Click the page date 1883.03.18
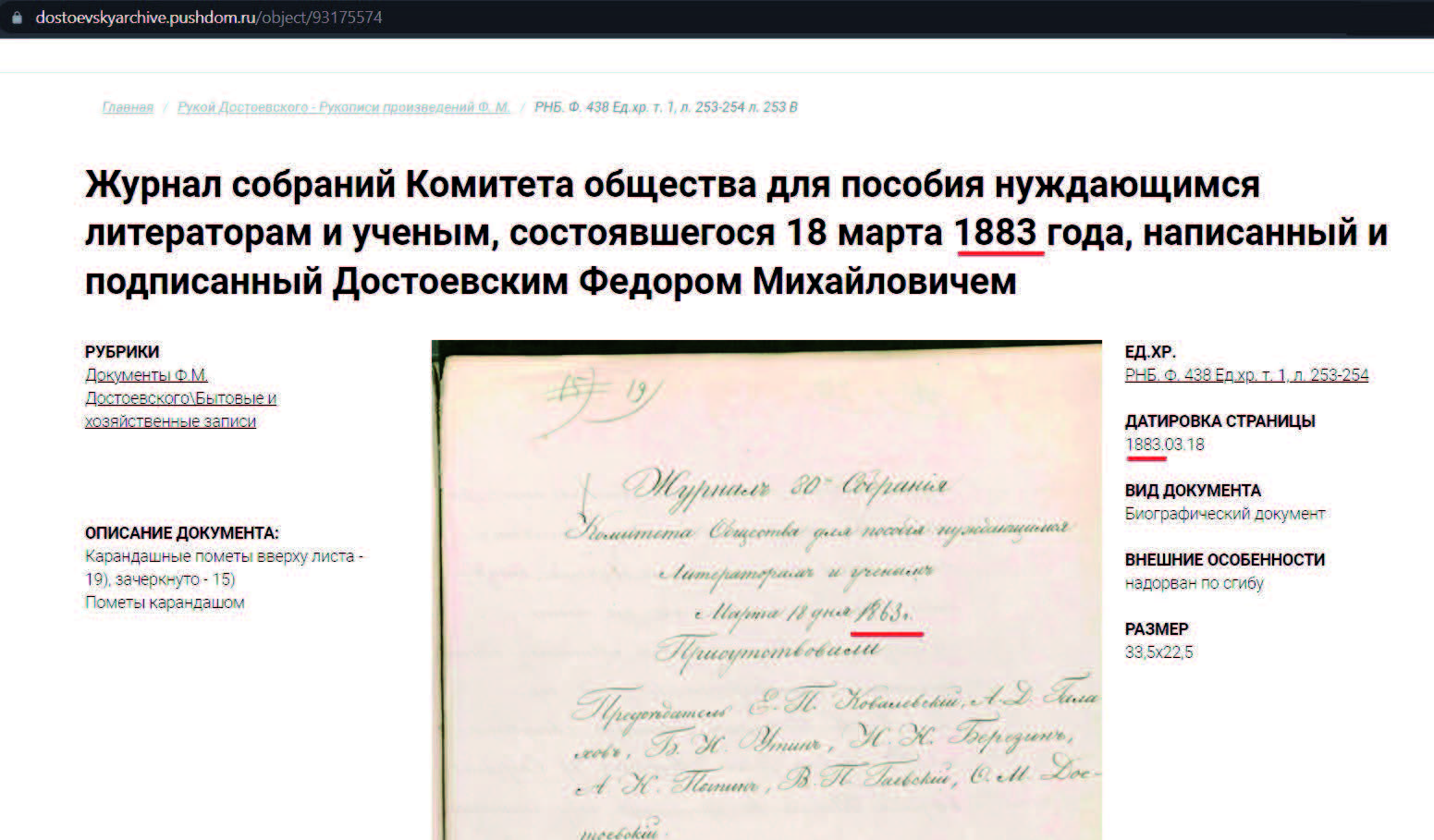This screenshot has width=1434, height=840. click(1164, 444)
